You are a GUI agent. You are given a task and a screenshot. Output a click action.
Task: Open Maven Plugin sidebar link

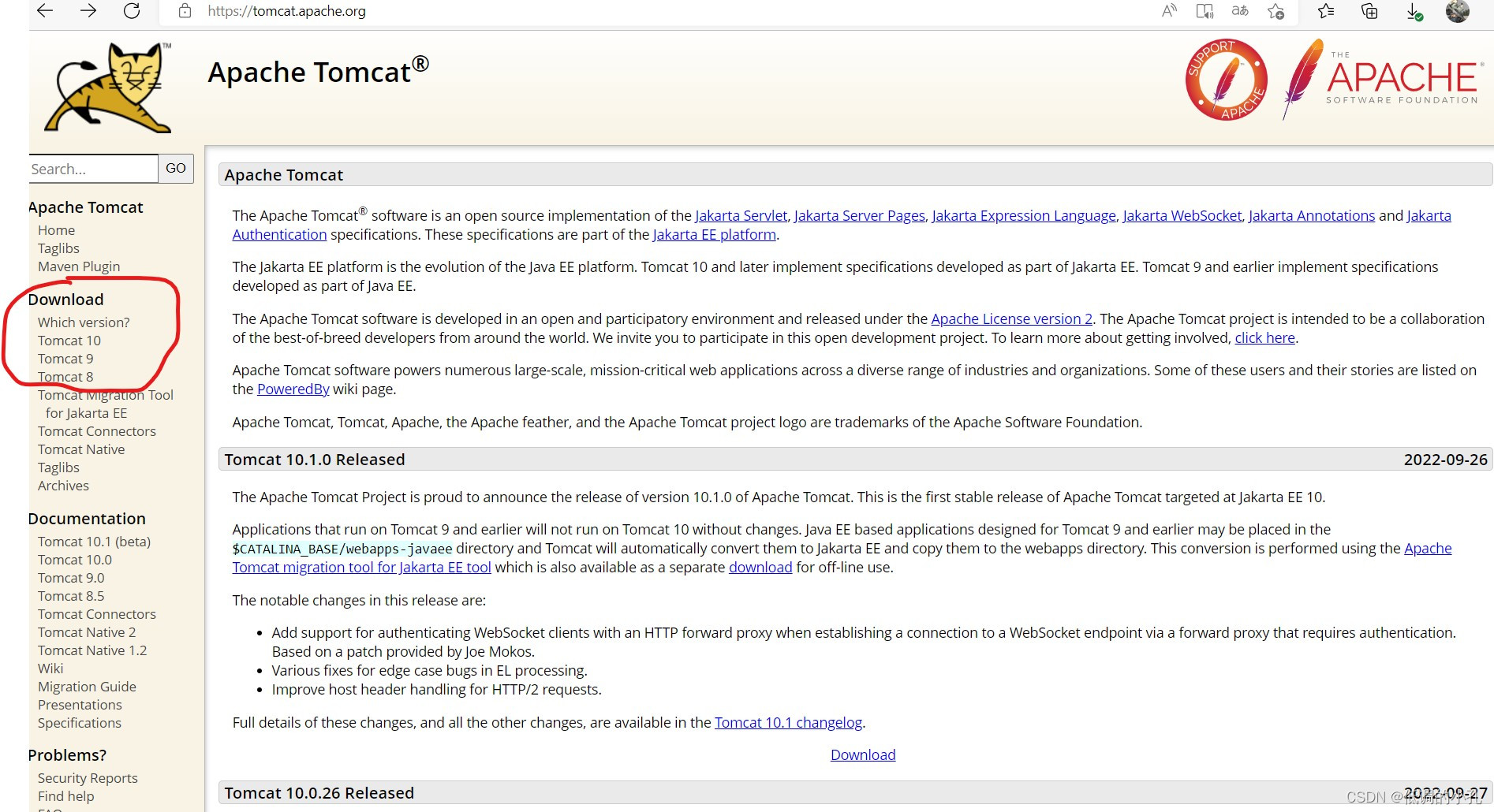[x=79, y=266]
